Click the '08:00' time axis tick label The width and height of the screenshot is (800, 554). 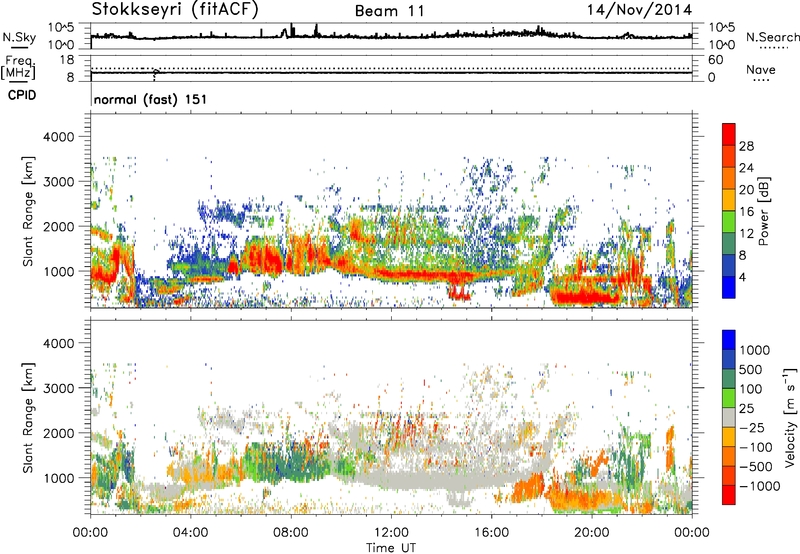click(290, 533)
